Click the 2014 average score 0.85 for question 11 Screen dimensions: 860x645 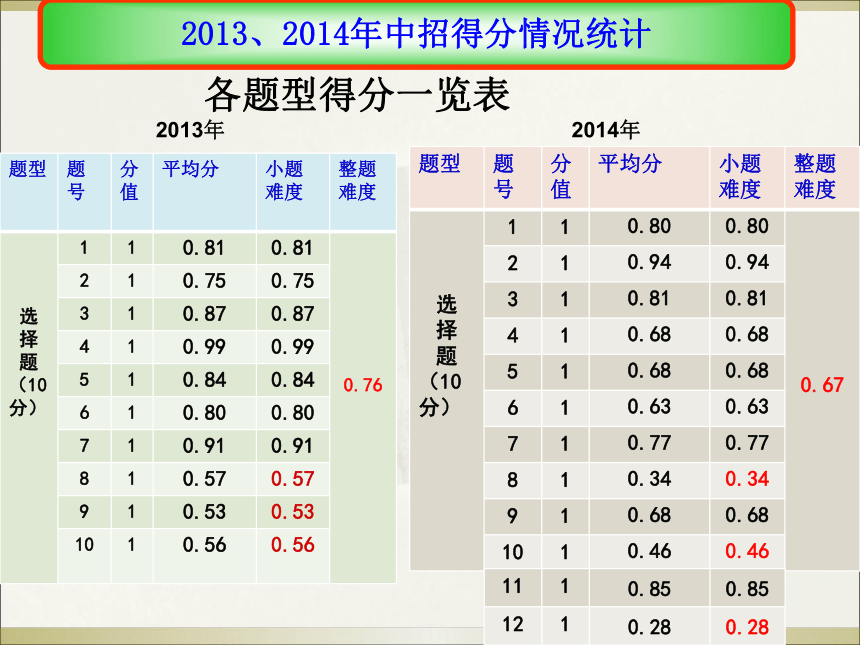tap(649, 589)
